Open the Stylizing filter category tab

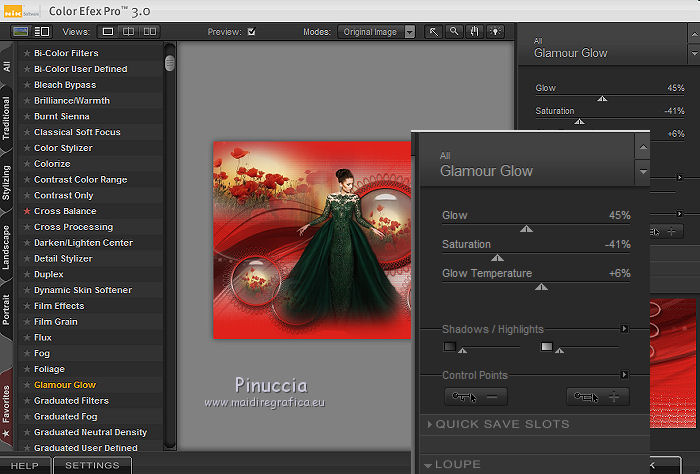point(7,183)
